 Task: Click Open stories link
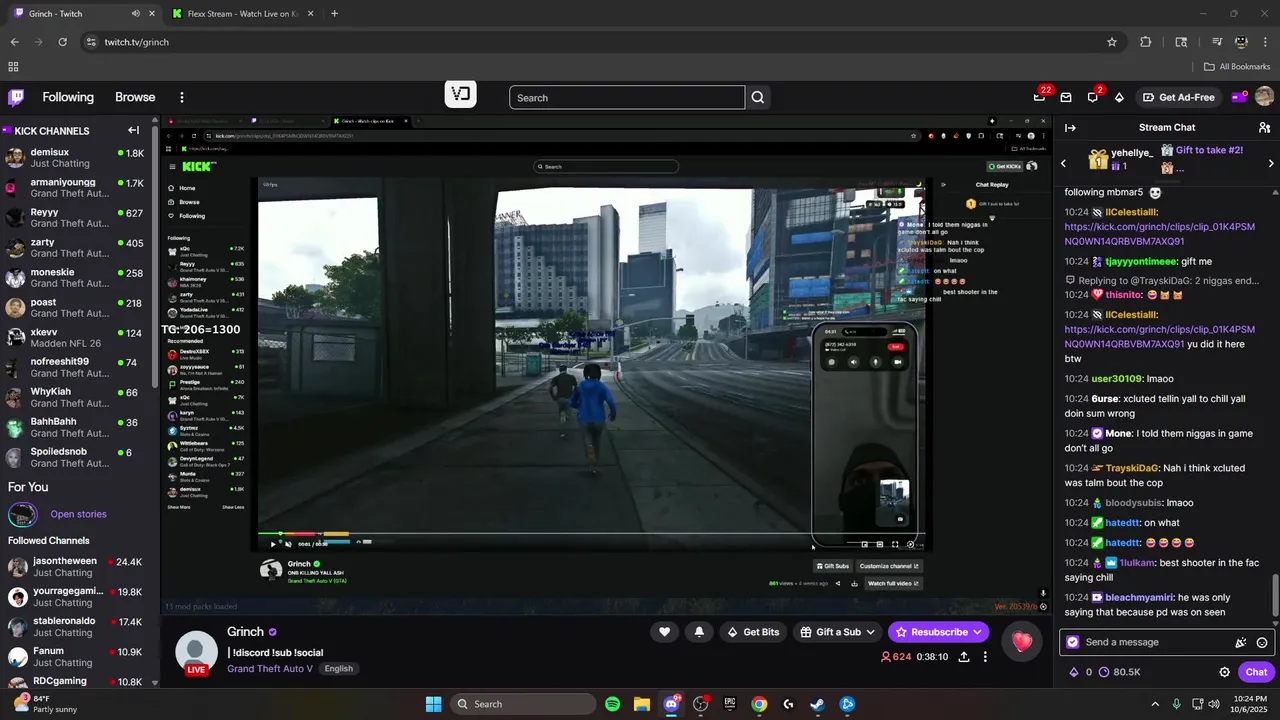coord(78,514)
